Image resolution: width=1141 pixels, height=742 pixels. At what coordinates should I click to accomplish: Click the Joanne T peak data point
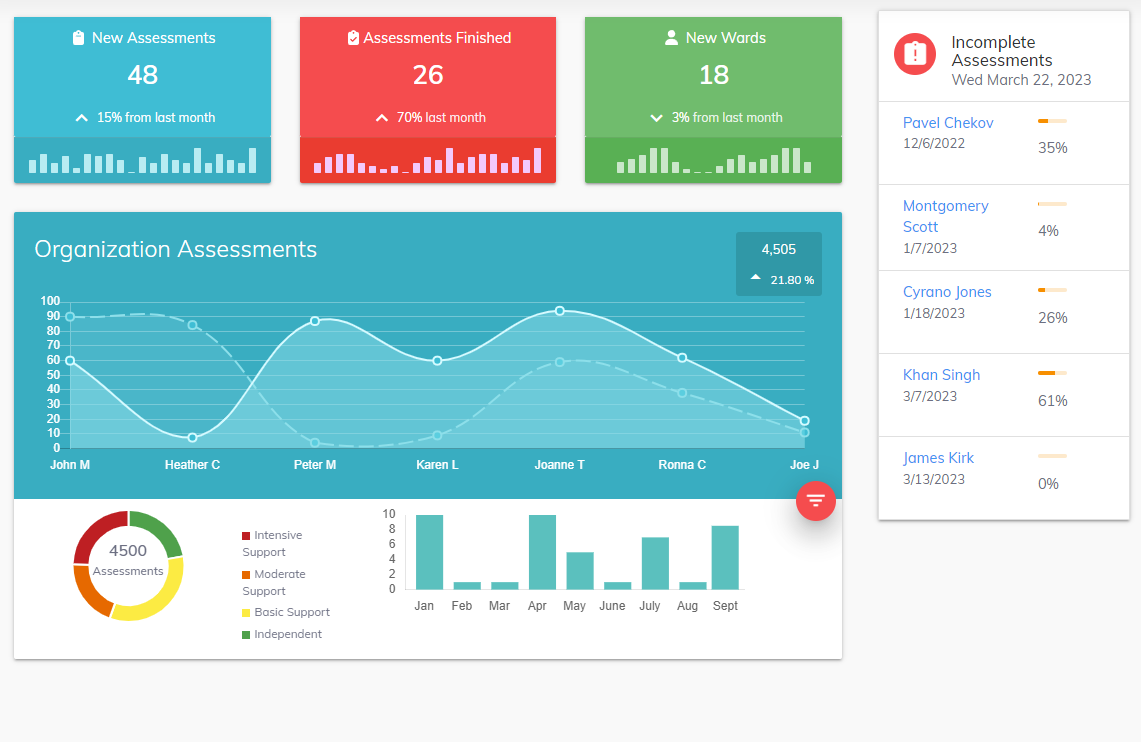click(x=559, y=311)
